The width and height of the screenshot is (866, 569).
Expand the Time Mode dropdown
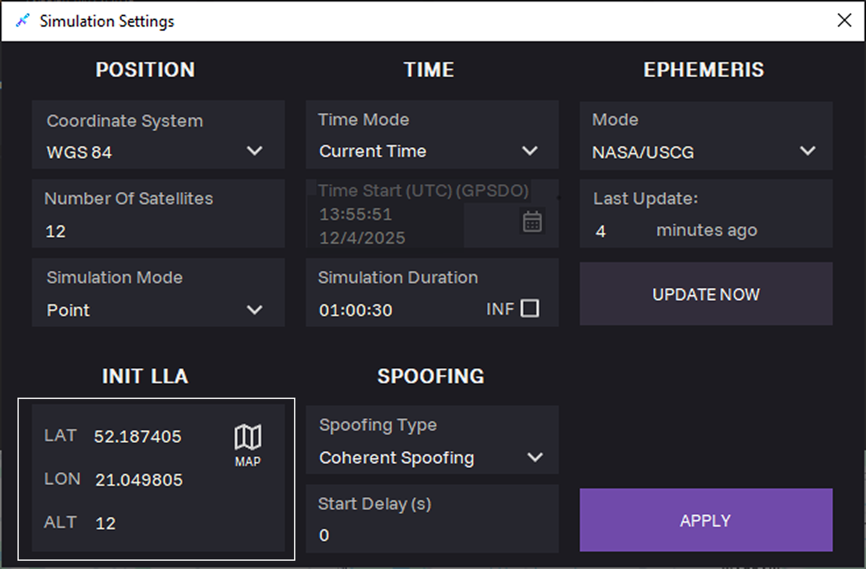pyautogui.click(x=529, y=151)
